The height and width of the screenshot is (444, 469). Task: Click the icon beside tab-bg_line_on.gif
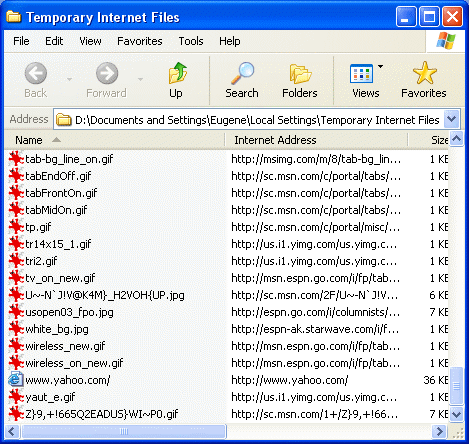16,159
